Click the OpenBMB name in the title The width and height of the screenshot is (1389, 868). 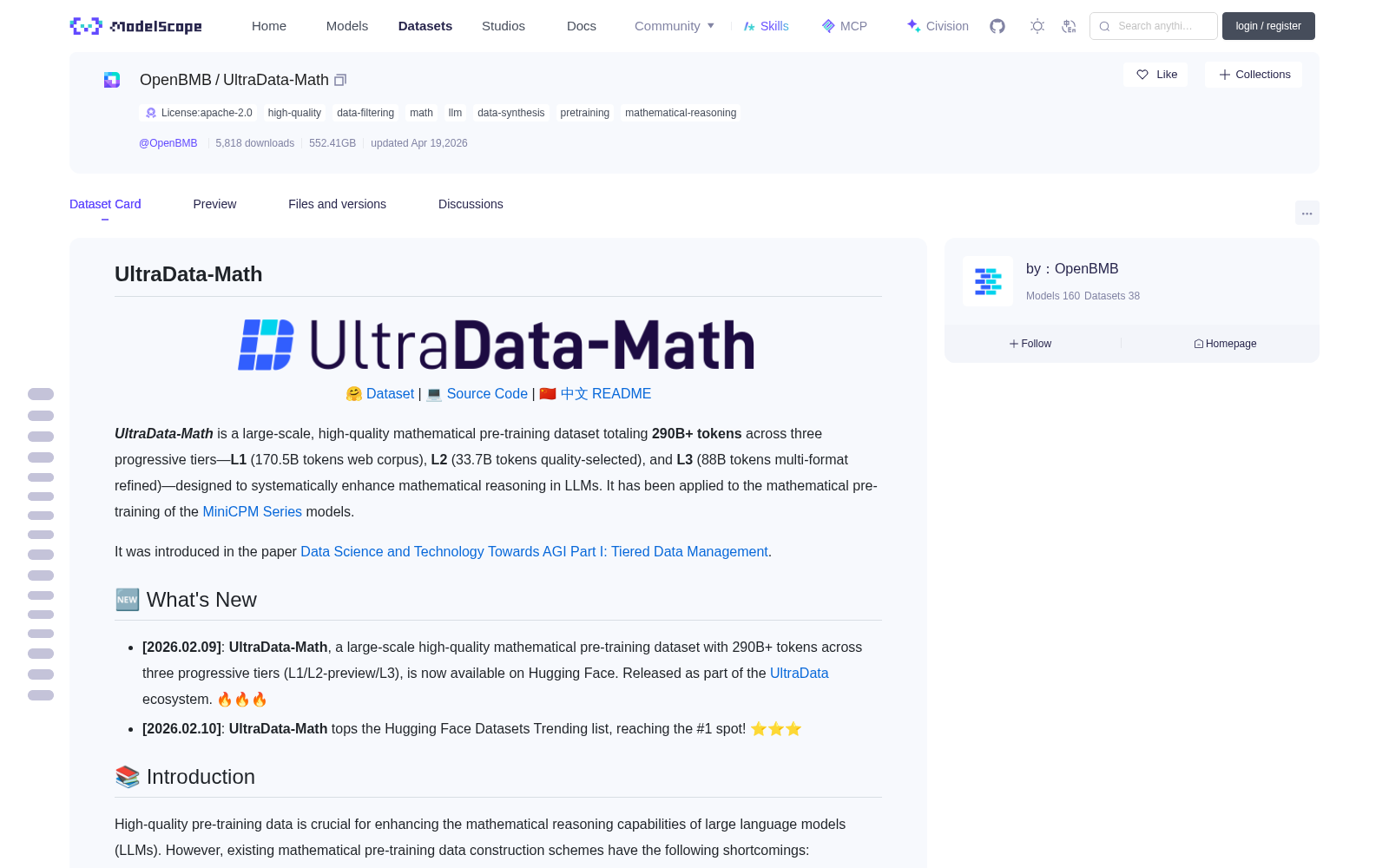[x=175, y=80]
